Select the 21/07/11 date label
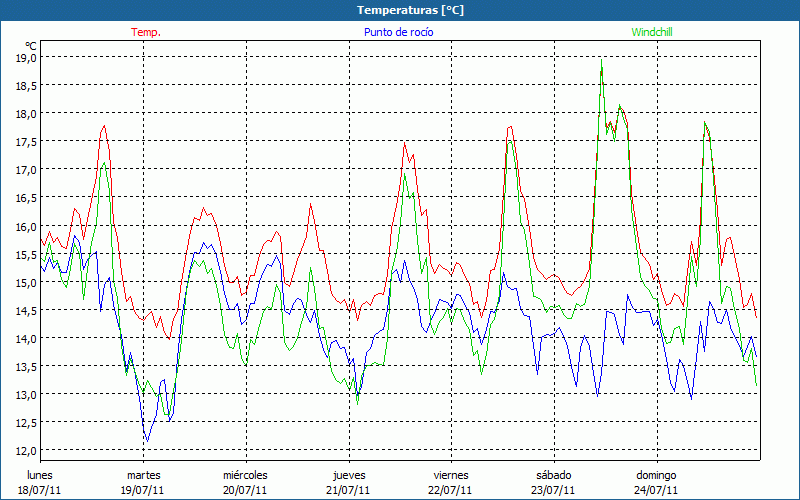 coord(349,490)
